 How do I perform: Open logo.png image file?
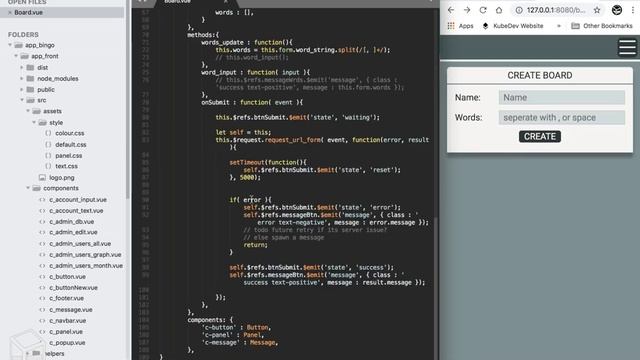(62, 178)
